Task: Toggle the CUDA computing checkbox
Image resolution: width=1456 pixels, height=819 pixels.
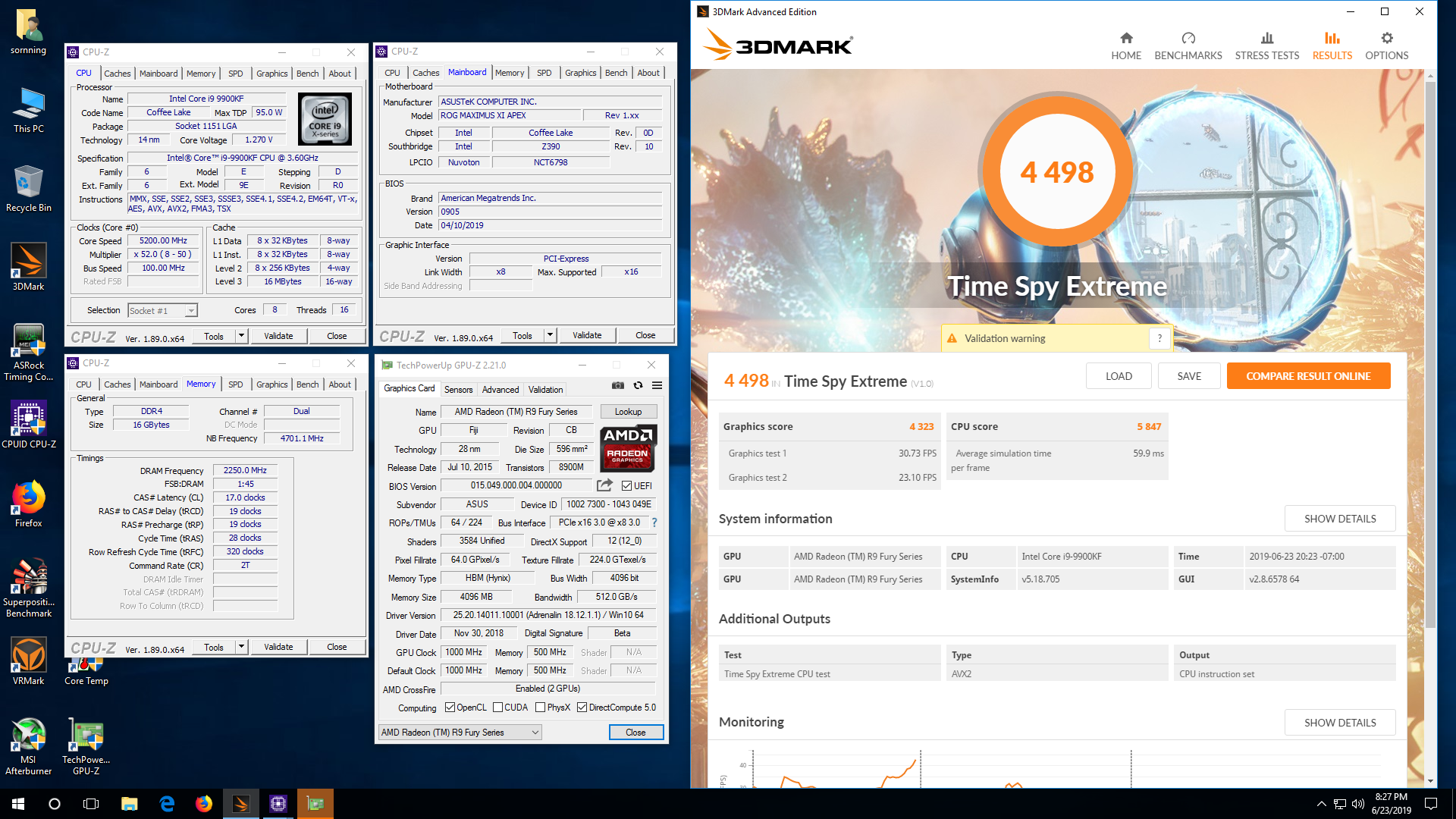Action: [x=497, y=708]
